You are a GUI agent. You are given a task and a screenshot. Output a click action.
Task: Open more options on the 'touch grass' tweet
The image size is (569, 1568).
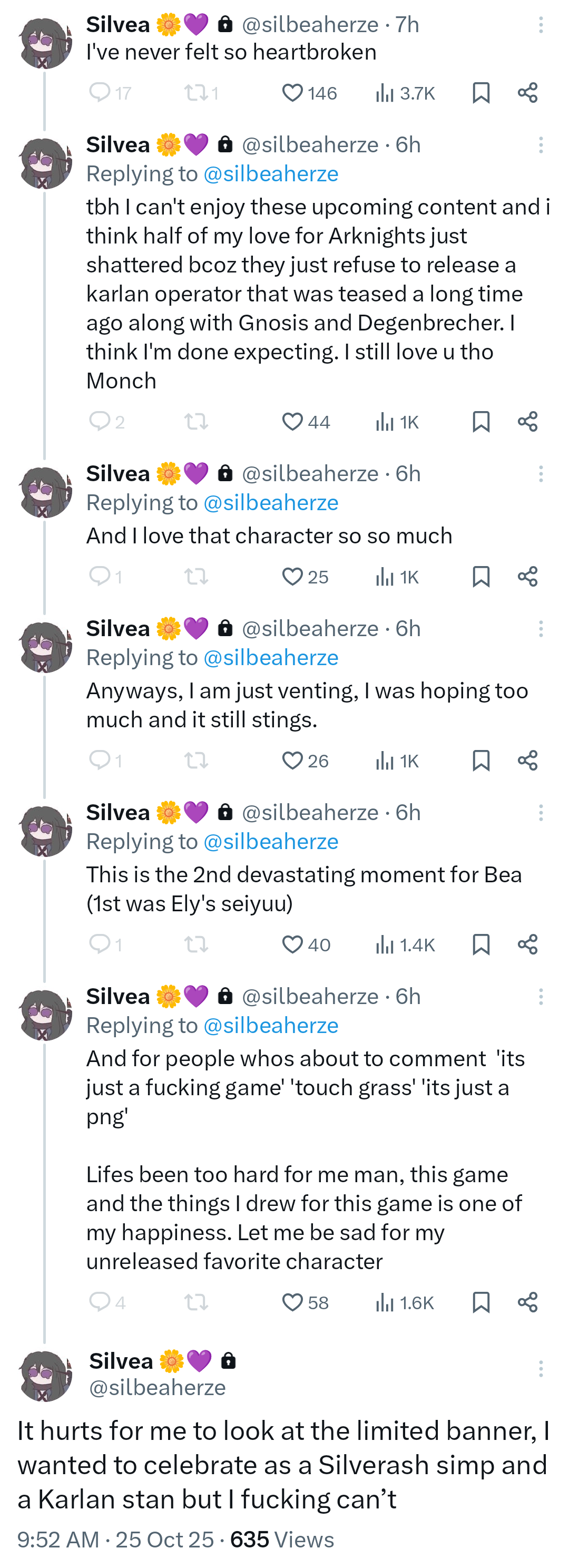[x=541, y=997]
